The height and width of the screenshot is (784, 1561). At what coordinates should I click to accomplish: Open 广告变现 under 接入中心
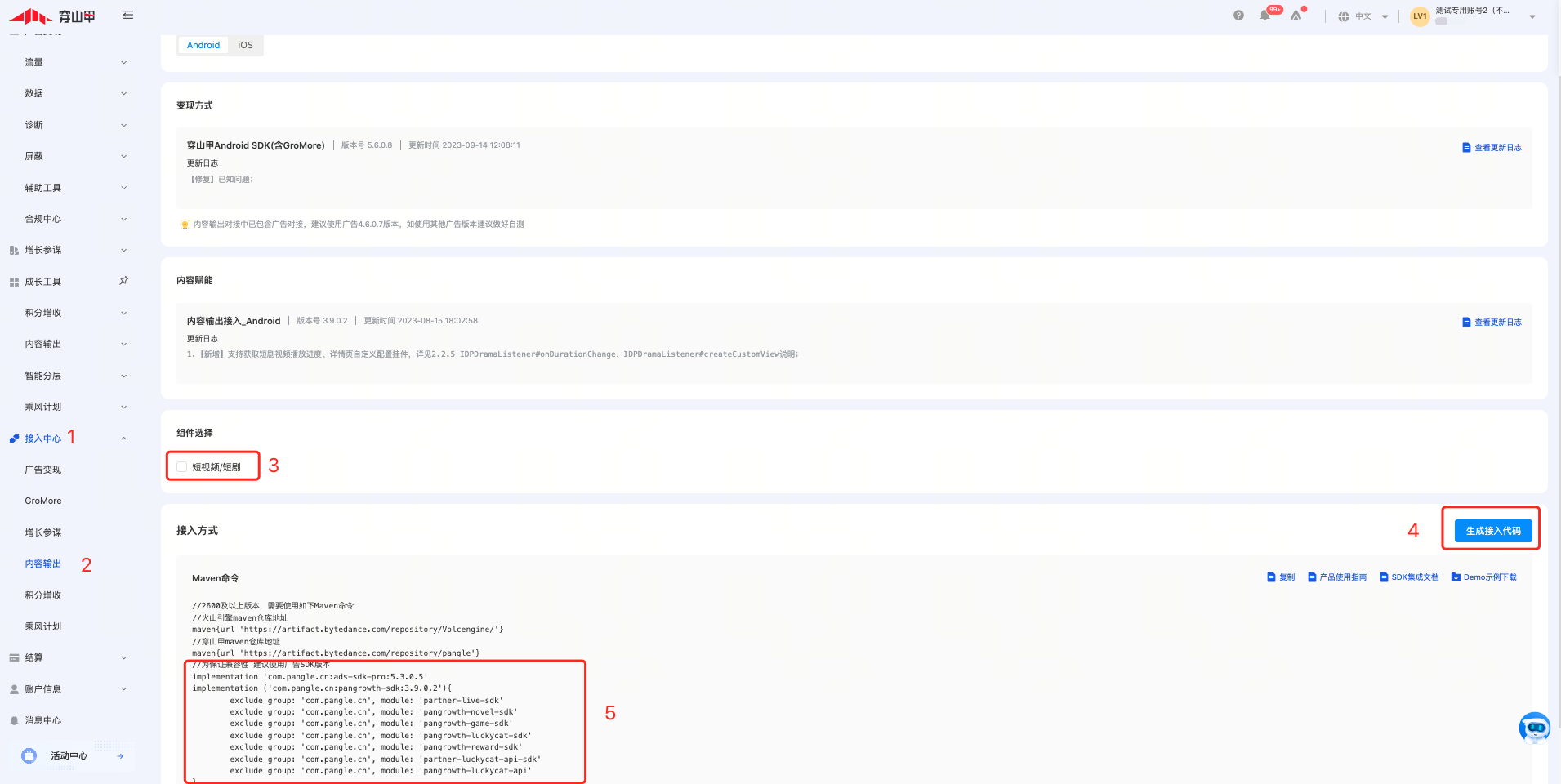click(x=43, y=470)
